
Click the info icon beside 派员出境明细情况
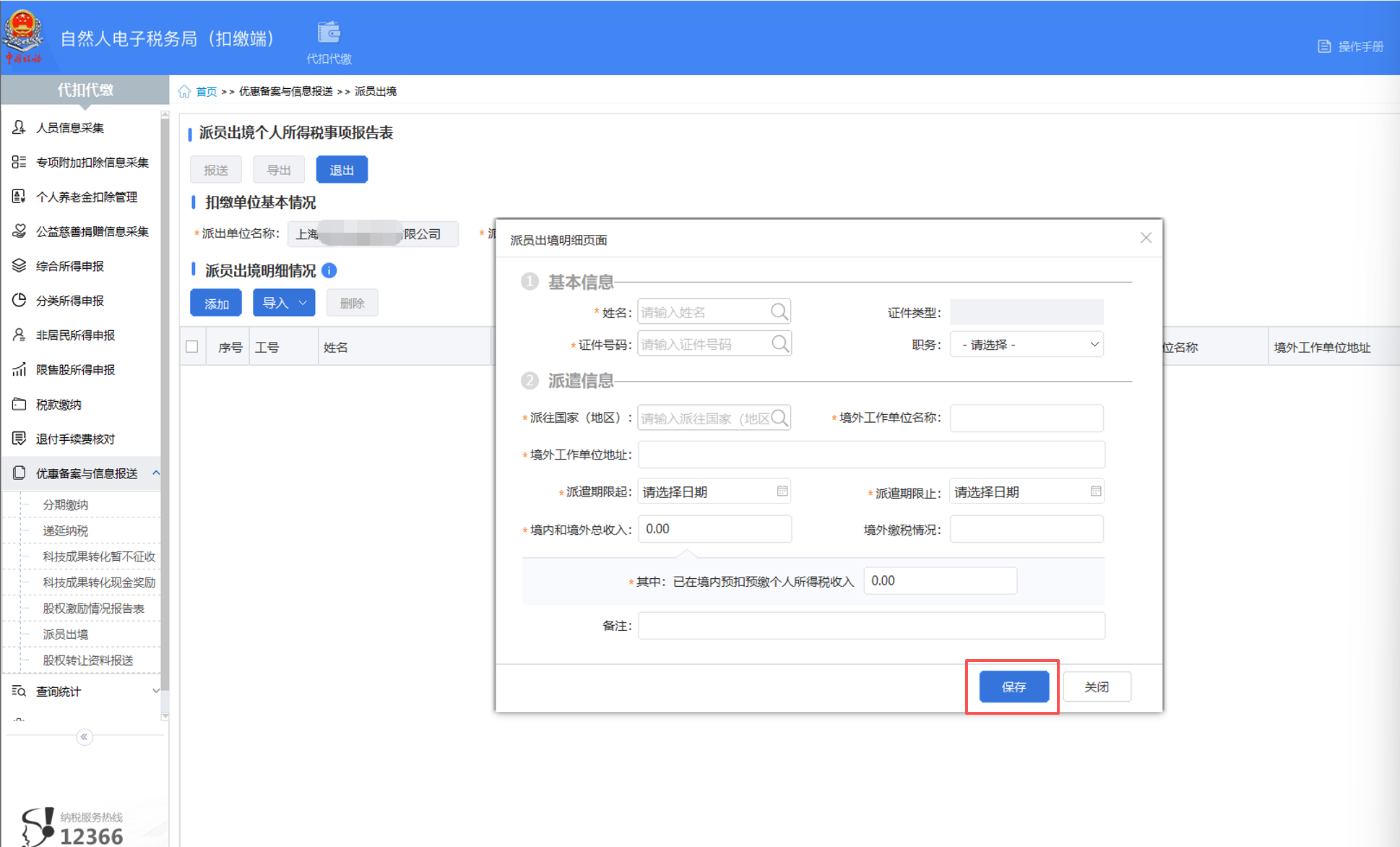point(329,270)
